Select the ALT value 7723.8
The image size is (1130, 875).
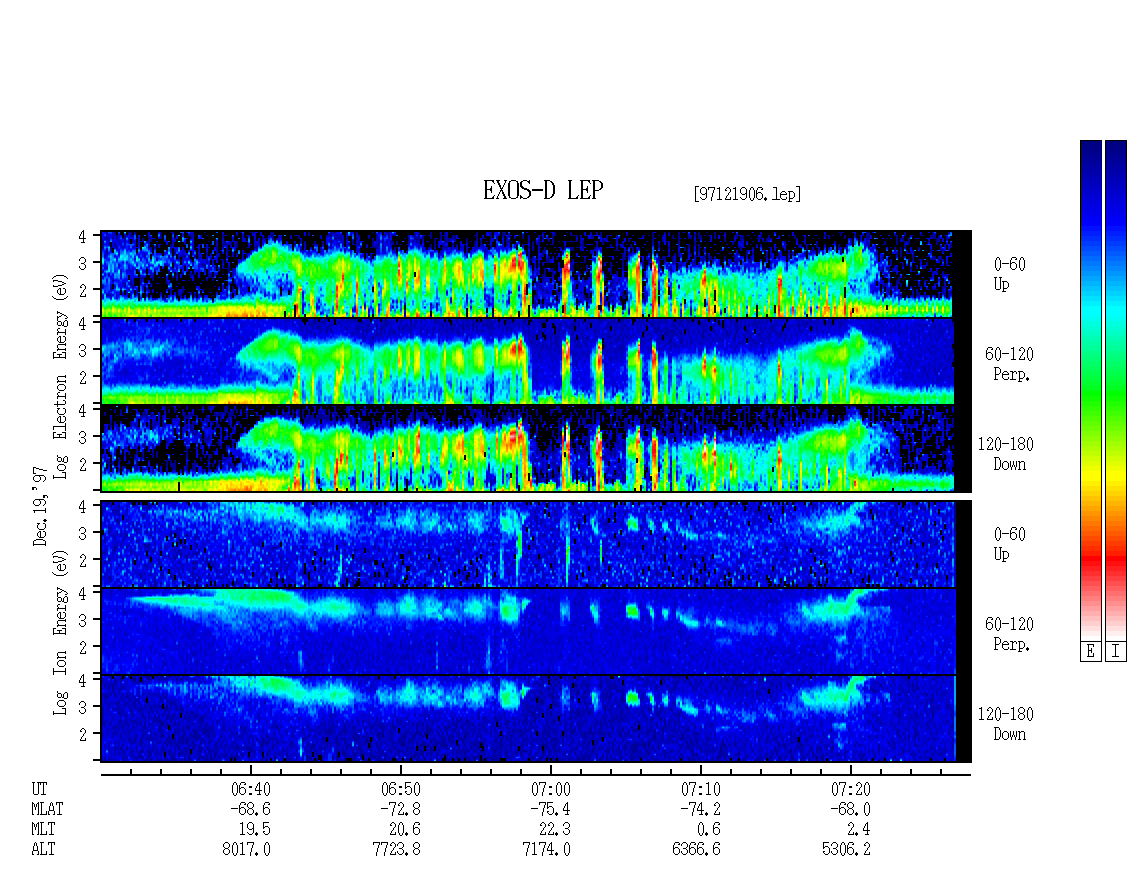396,850
